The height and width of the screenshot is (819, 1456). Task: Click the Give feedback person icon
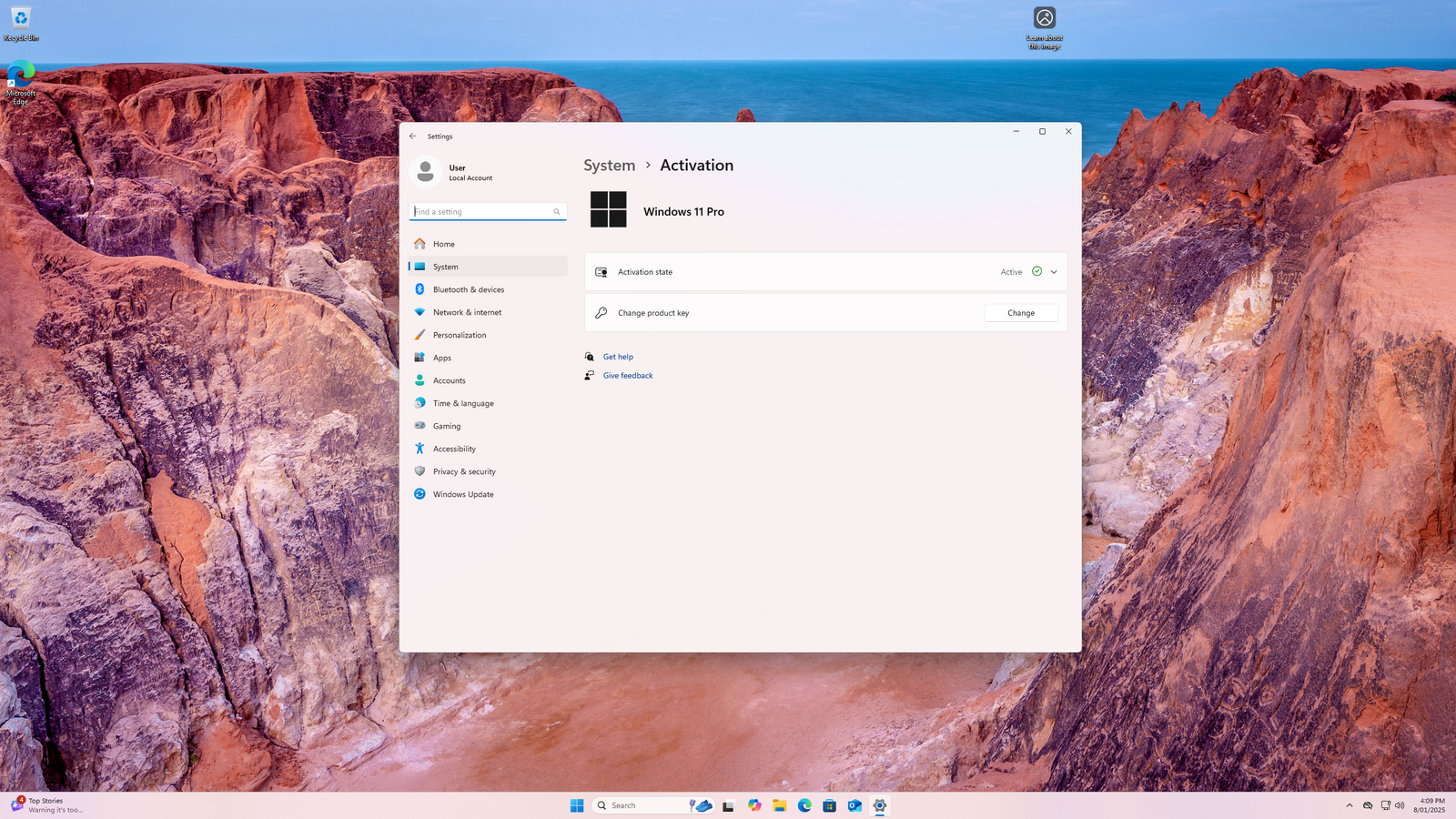[589, 375]
